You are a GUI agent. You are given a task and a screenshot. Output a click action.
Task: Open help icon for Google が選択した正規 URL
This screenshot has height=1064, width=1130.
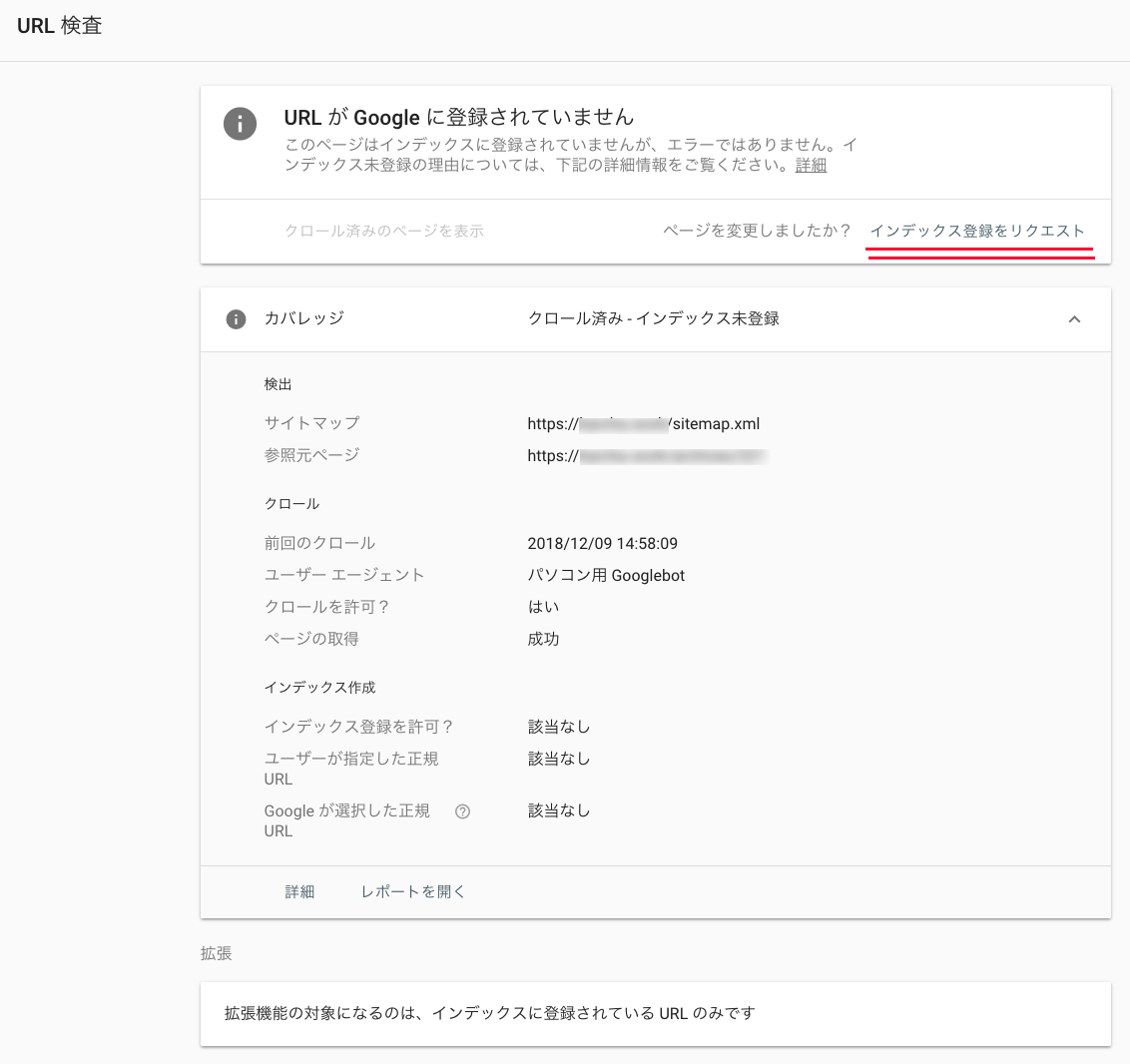pos(462,811)
